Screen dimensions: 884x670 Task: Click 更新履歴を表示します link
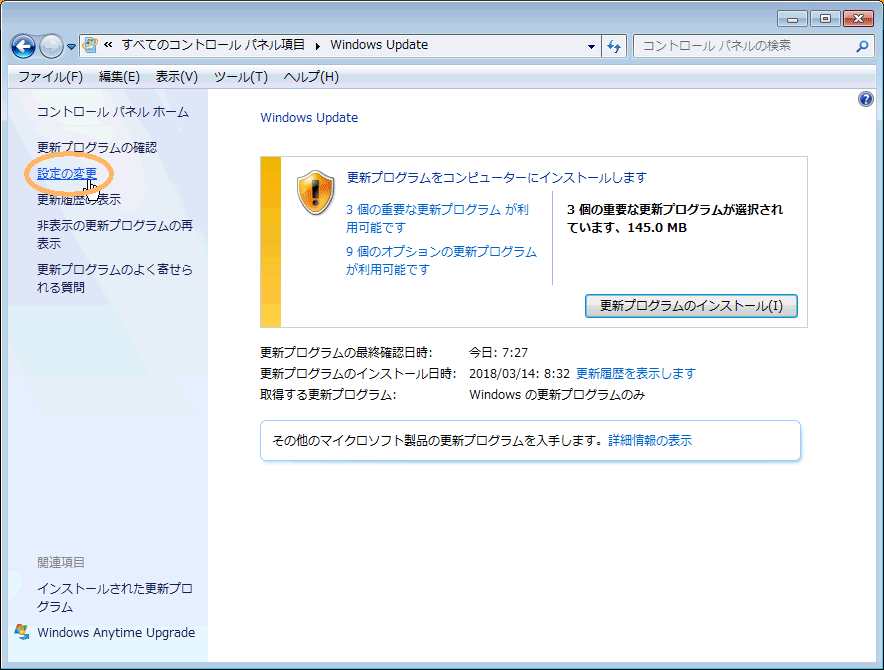tap(636, 373)
